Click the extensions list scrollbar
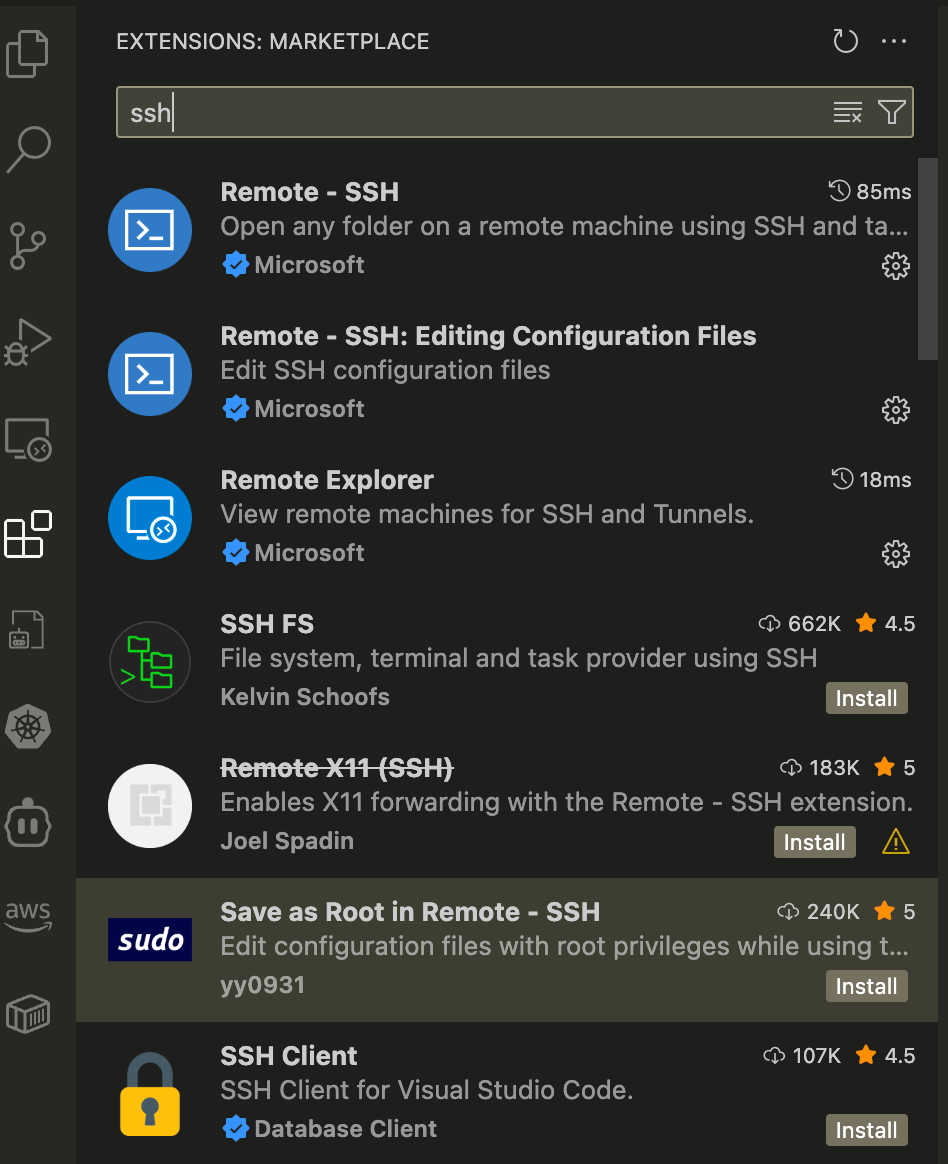 click(927, 259)
